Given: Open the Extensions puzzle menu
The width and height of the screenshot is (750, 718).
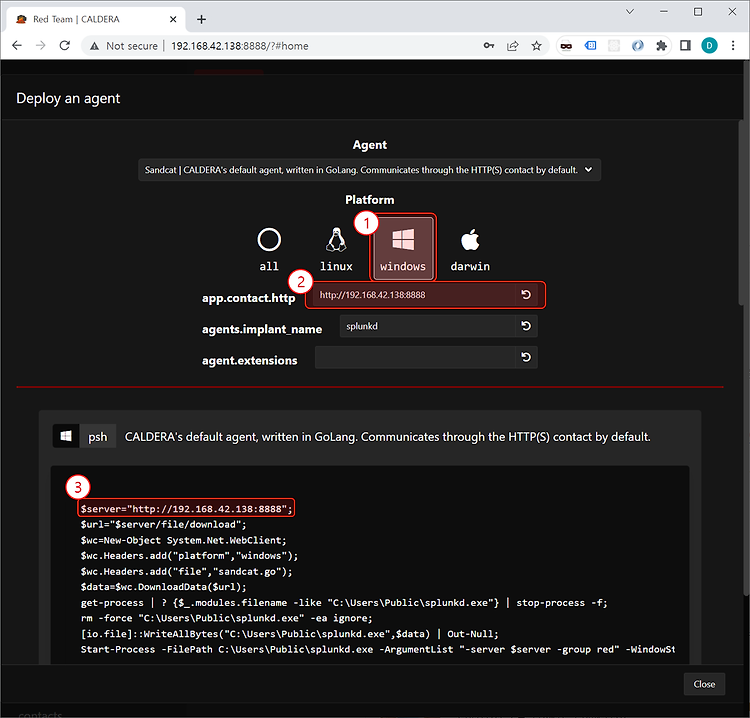Looking at the screenshot, I should [x=661, y=45].
